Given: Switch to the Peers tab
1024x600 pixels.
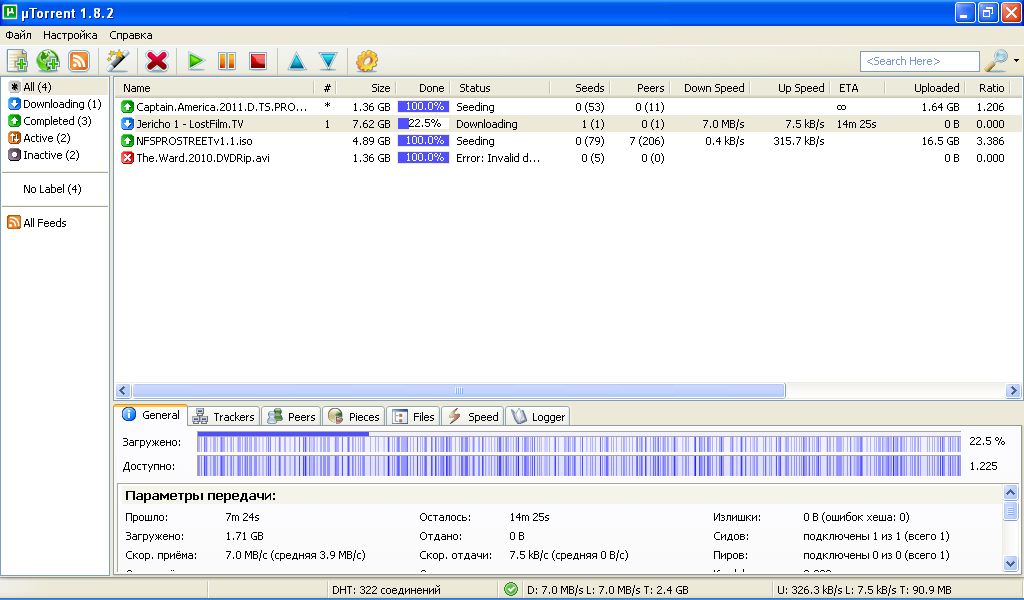Looking at the screenshot, I should (291, 417).
